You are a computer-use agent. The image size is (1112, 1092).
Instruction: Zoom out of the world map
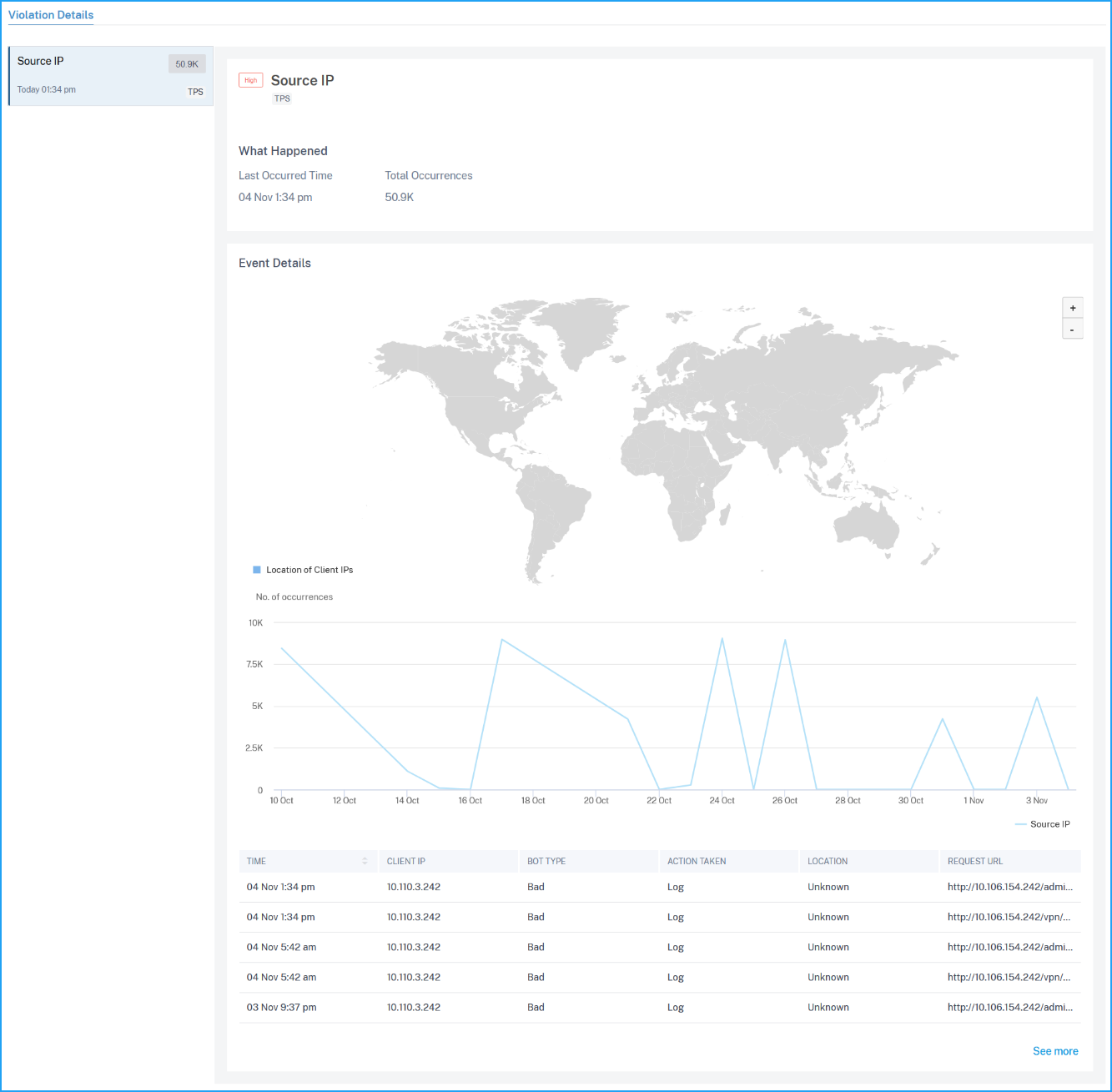click(x=1073, y=330)
